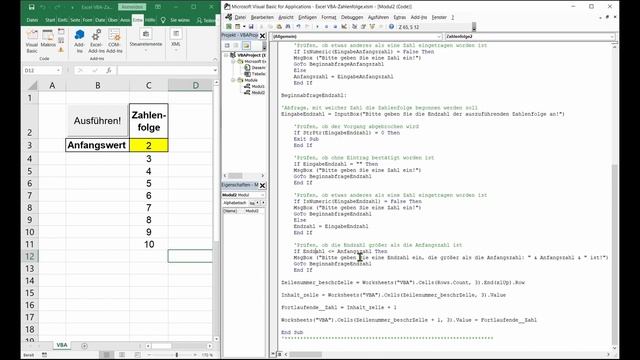Viewport: 640px width, 360px height.
Task: Open the Bearbeiten menu in VBA editor
Action: 262,17
